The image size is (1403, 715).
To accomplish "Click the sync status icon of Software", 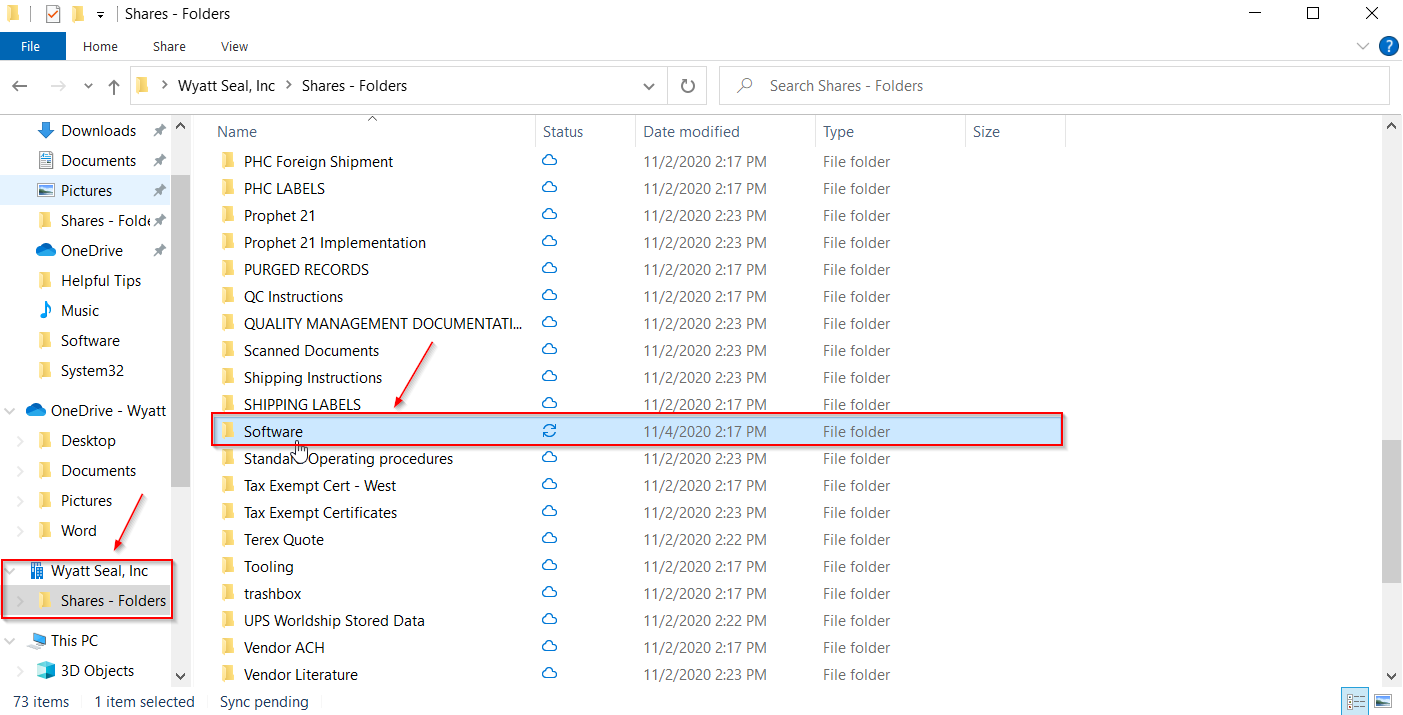I will tap(549, 431).
